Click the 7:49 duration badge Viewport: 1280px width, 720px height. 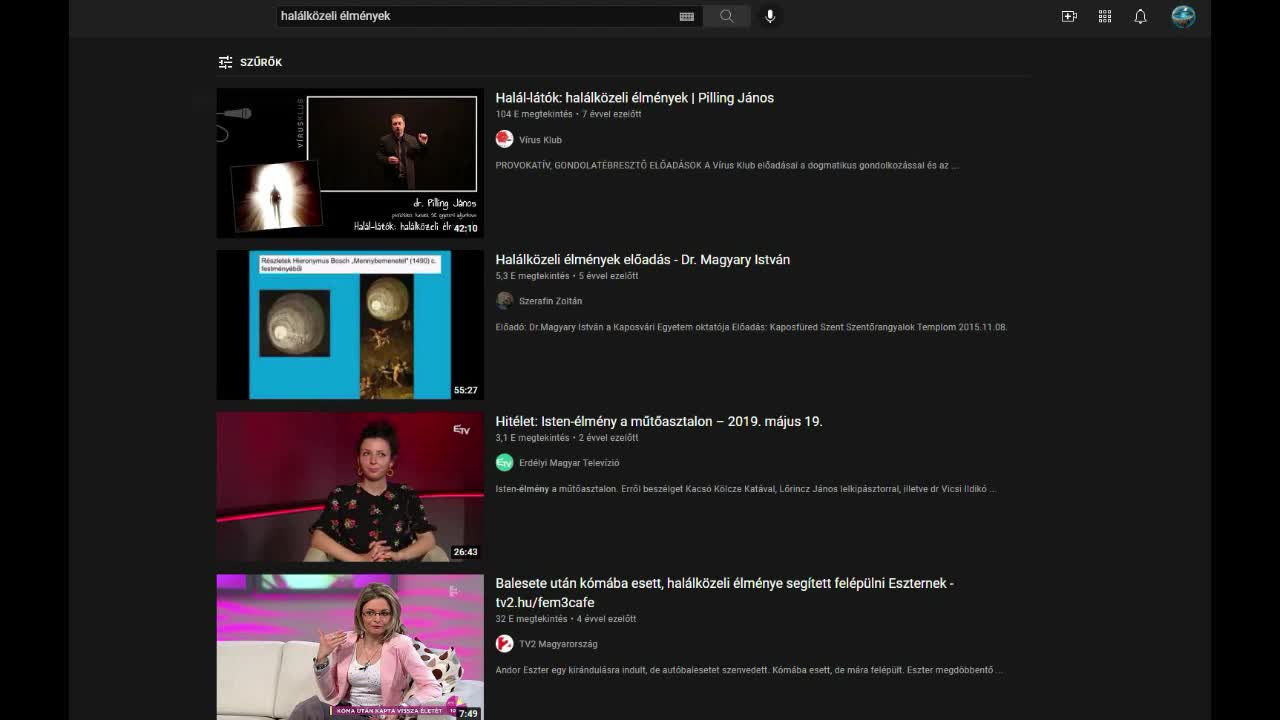click(468, 714)
